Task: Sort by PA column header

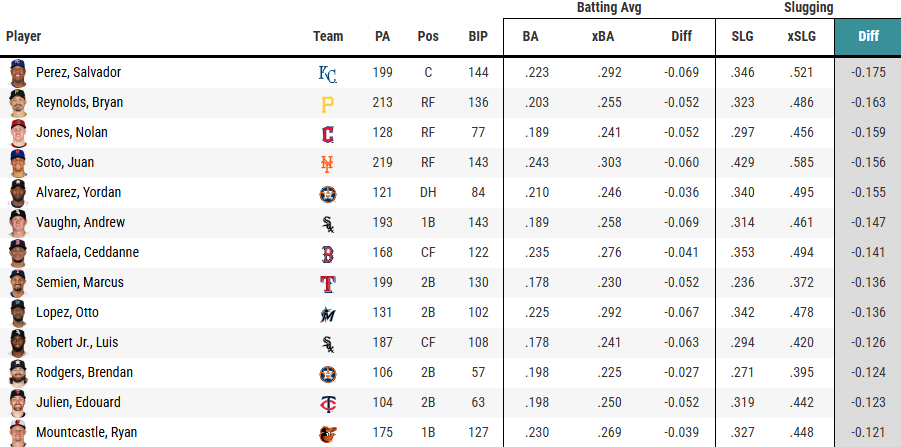Action: [x=382, y=36]
